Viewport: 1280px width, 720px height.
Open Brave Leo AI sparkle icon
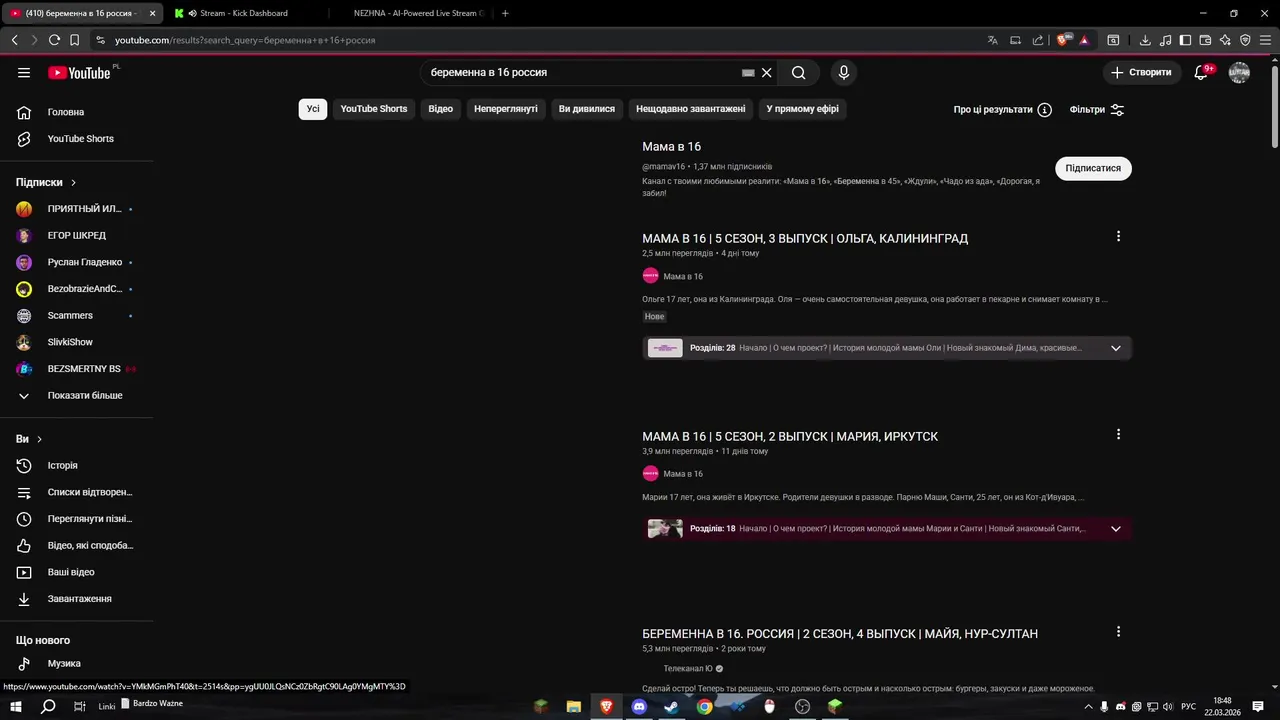[x=1225, y=40]
